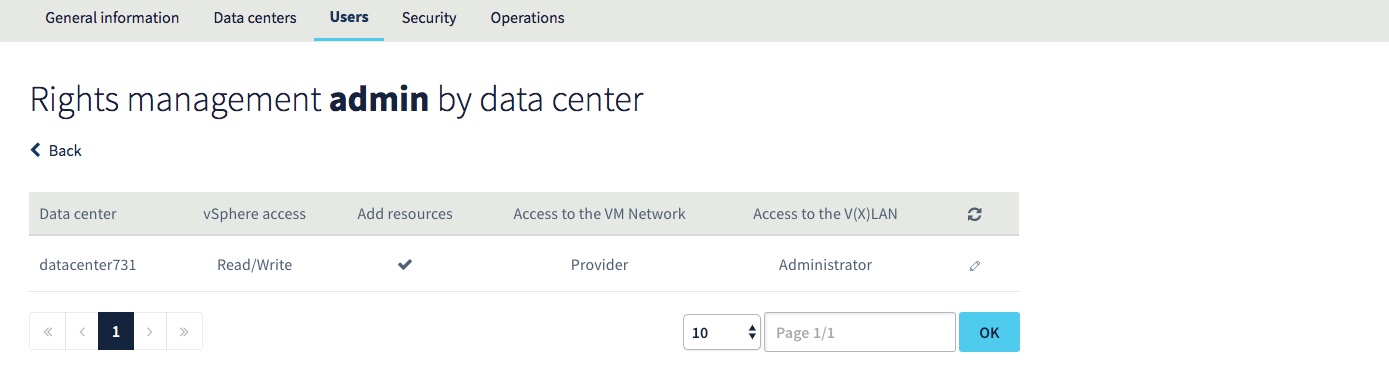Focus the Page 1/1 input field
1389x392 pixels.
tap(860, 333)
